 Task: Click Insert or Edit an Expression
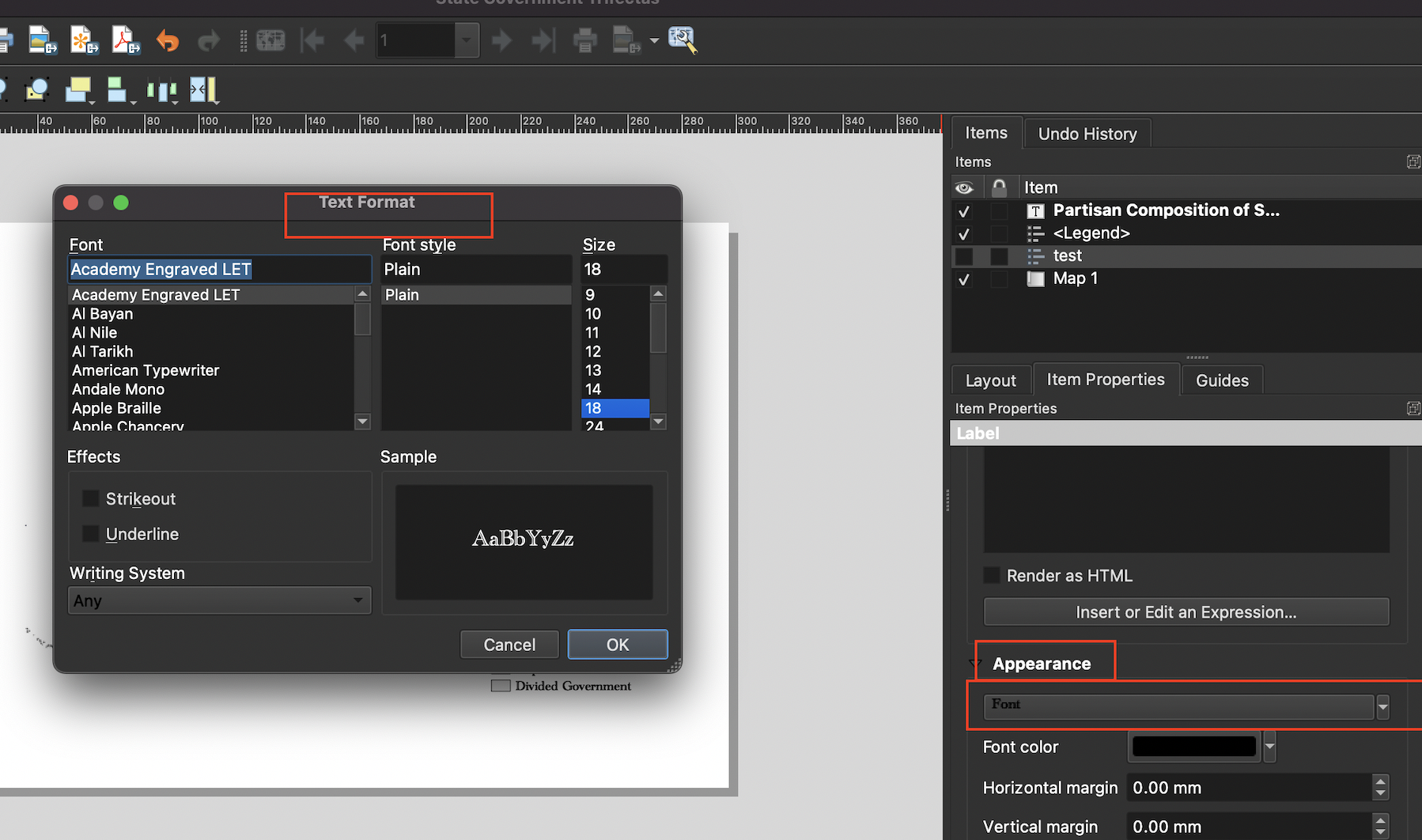pos(1185,611)
